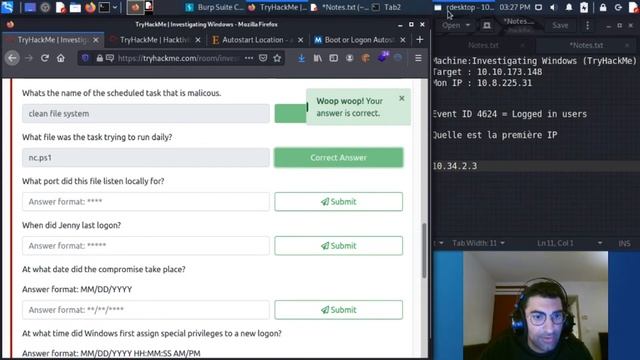
Task: Open the volume control in system tray
Action: [553, 7]
